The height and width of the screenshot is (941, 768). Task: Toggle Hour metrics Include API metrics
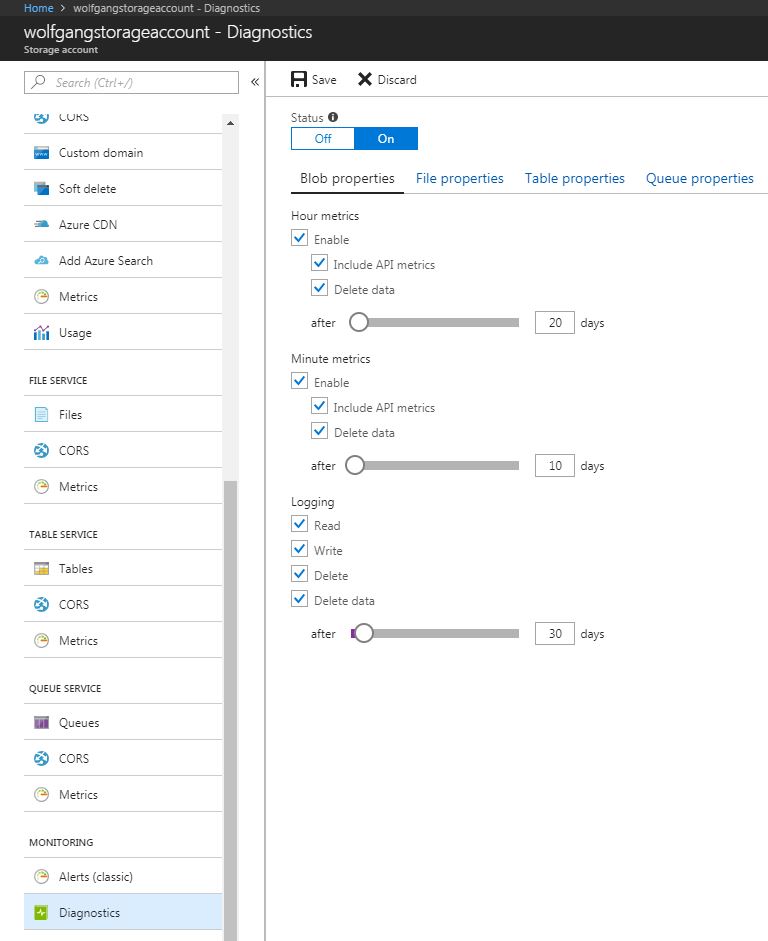[x=319, y=263]
